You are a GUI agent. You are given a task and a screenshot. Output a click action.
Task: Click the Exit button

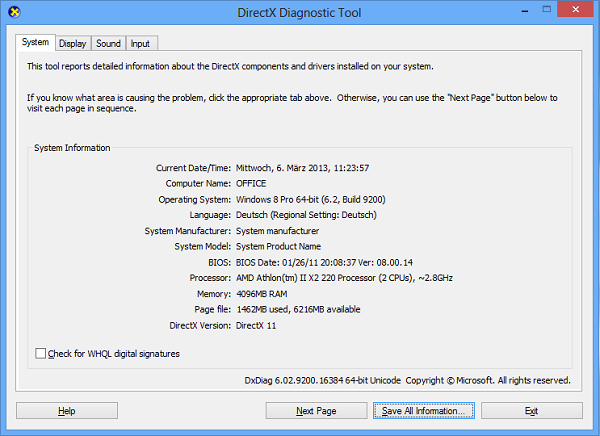532,411
